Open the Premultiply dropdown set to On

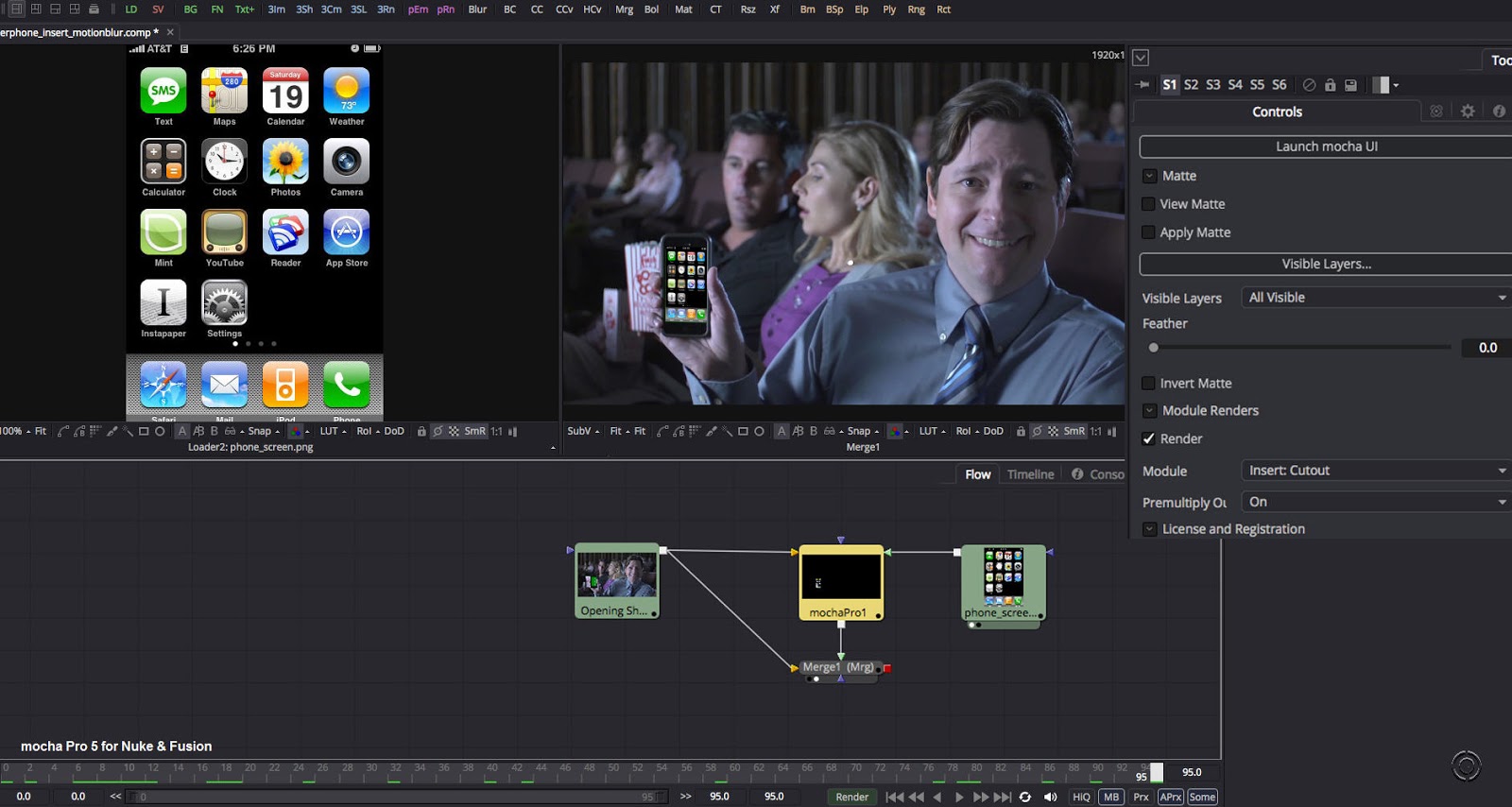1376,502
